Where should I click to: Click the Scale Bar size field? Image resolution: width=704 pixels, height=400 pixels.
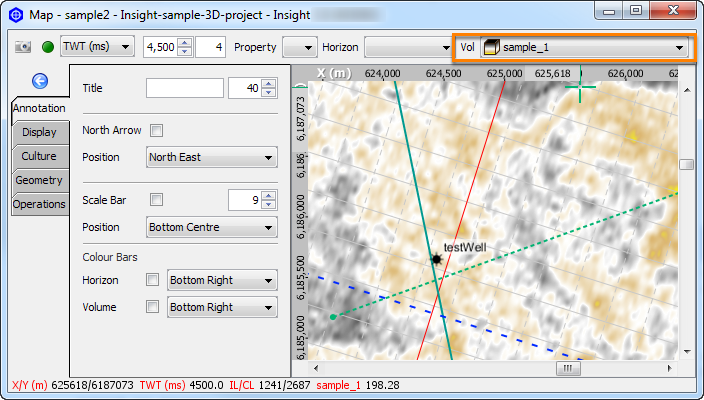(x=244, y=200)
